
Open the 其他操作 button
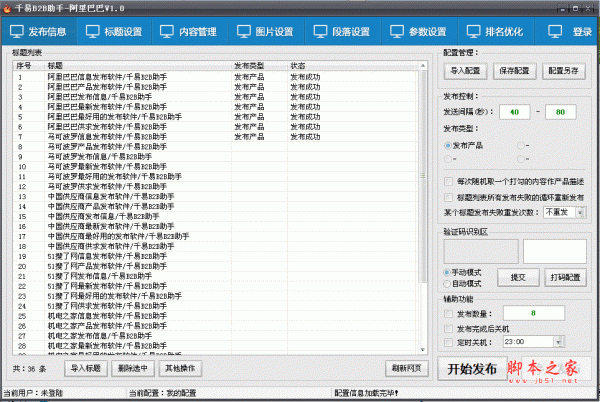[x=180, y=369]
